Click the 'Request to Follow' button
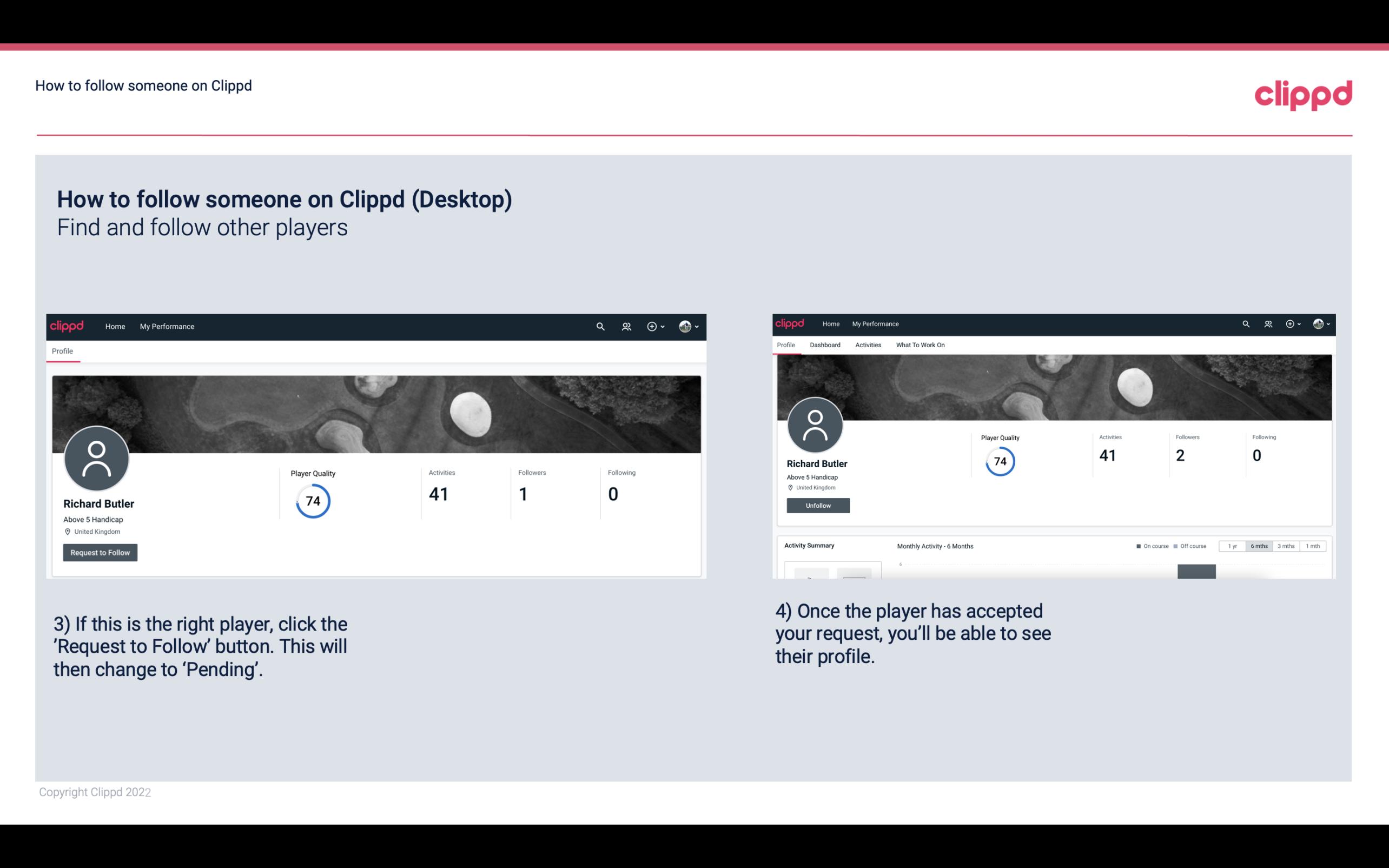The image size is (1389, 868). 100,552
